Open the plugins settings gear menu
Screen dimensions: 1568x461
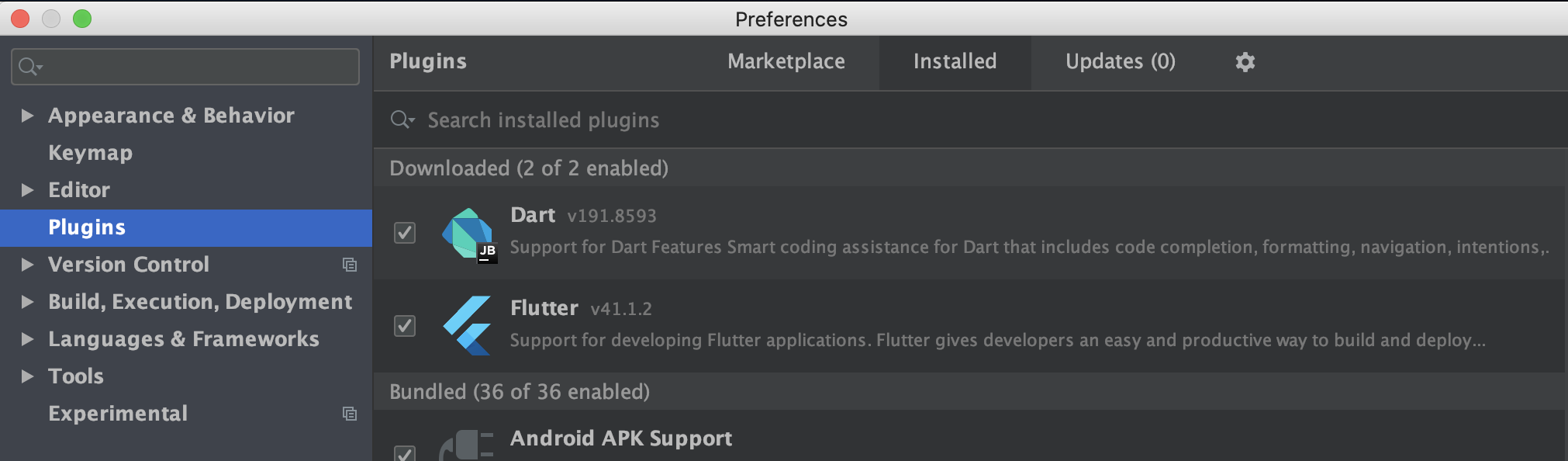[x=1245, y=62]
